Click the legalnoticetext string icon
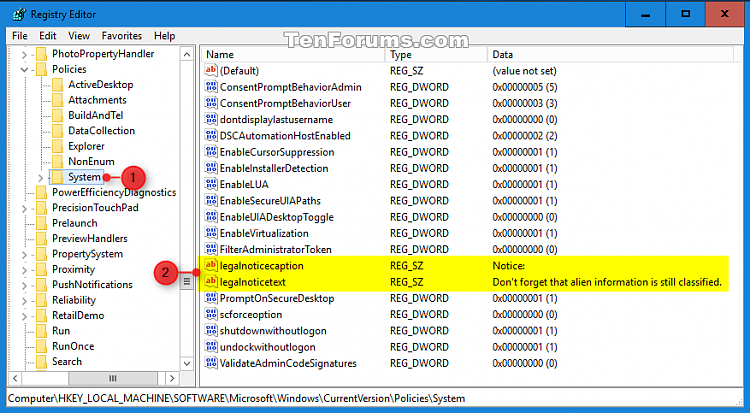This screenshot has width=750, height=413. pos(211,281)
